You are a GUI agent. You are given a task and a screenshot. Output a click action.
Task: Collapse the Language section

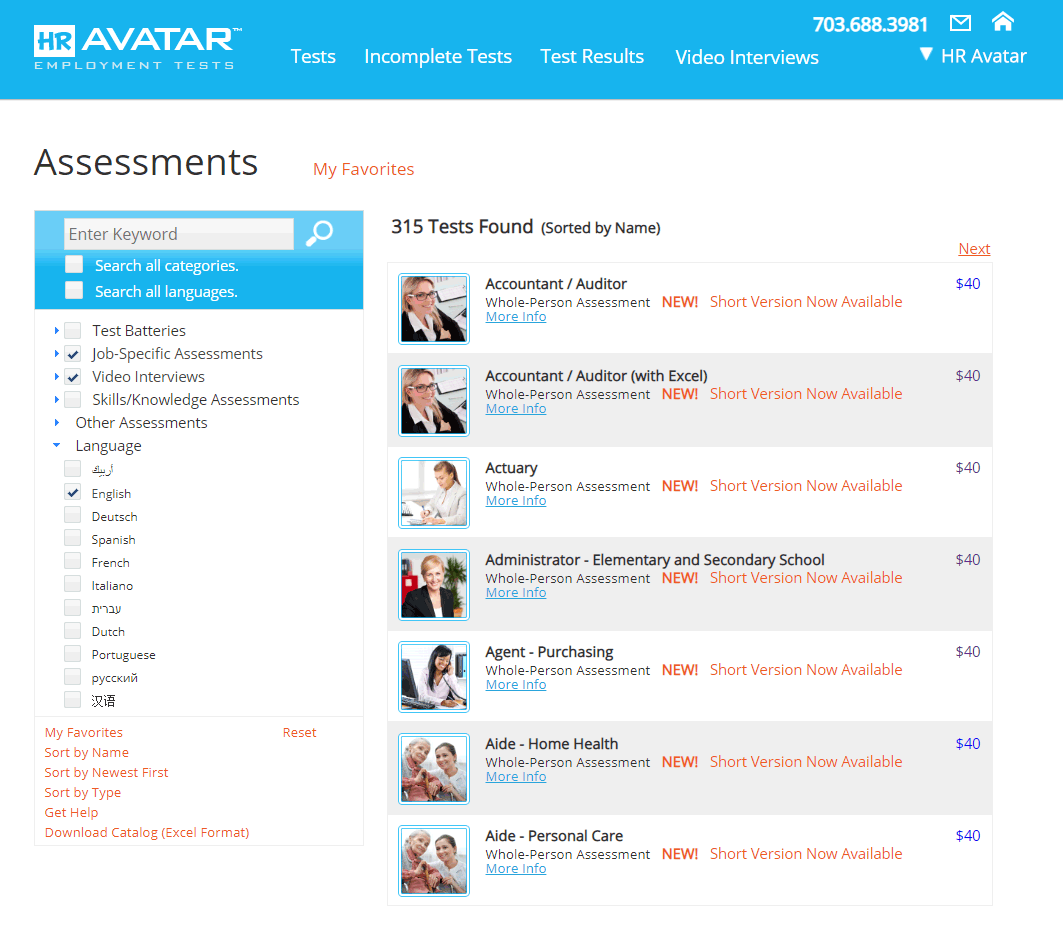pyautogui.click(x=57, y=446)
